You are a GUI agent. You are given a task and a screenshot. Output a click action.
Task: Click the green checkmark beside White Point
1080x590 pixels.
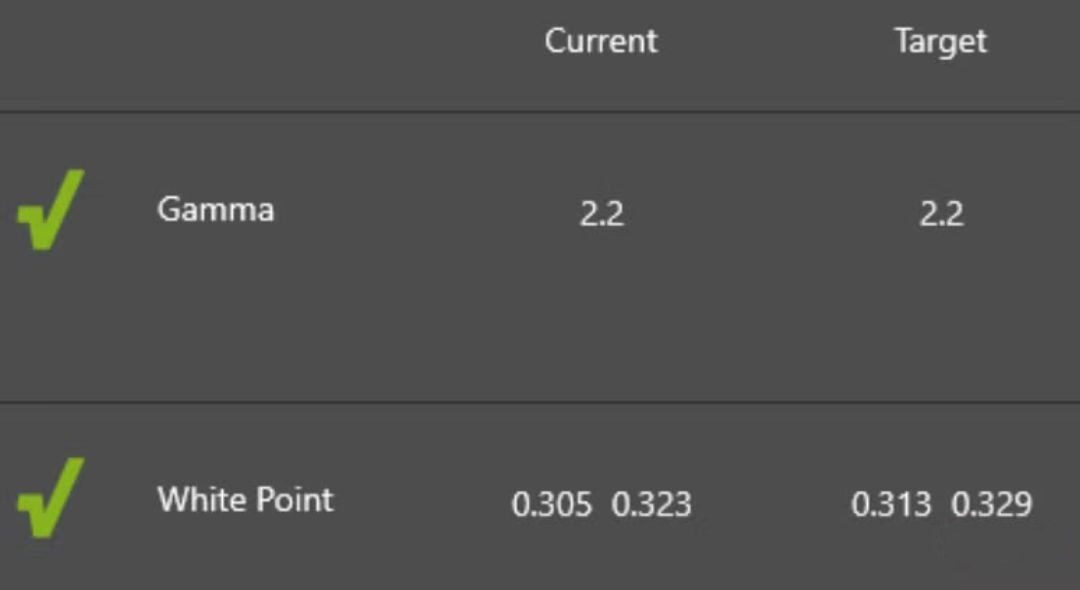(x=50, y=498)
